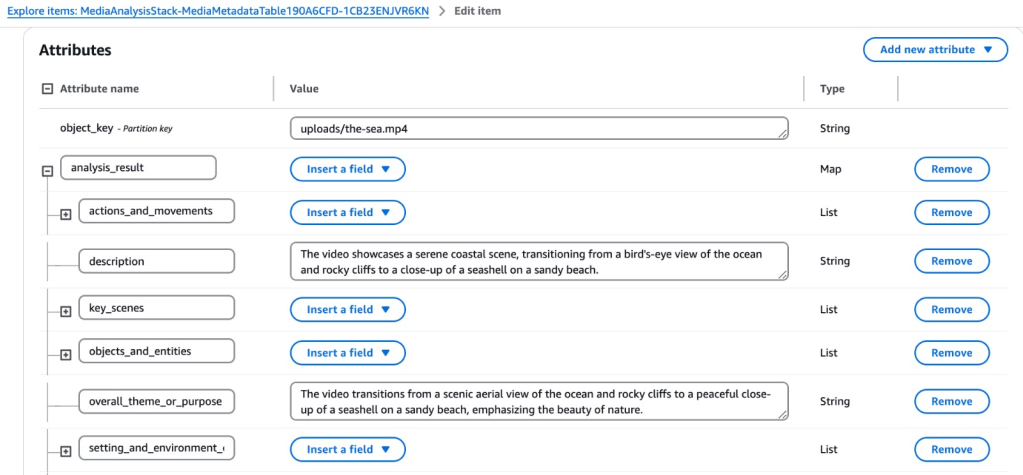Click the Explore items breadcrumb link
The width and height of the screenshot is (1023, 475).
[217, 11]
